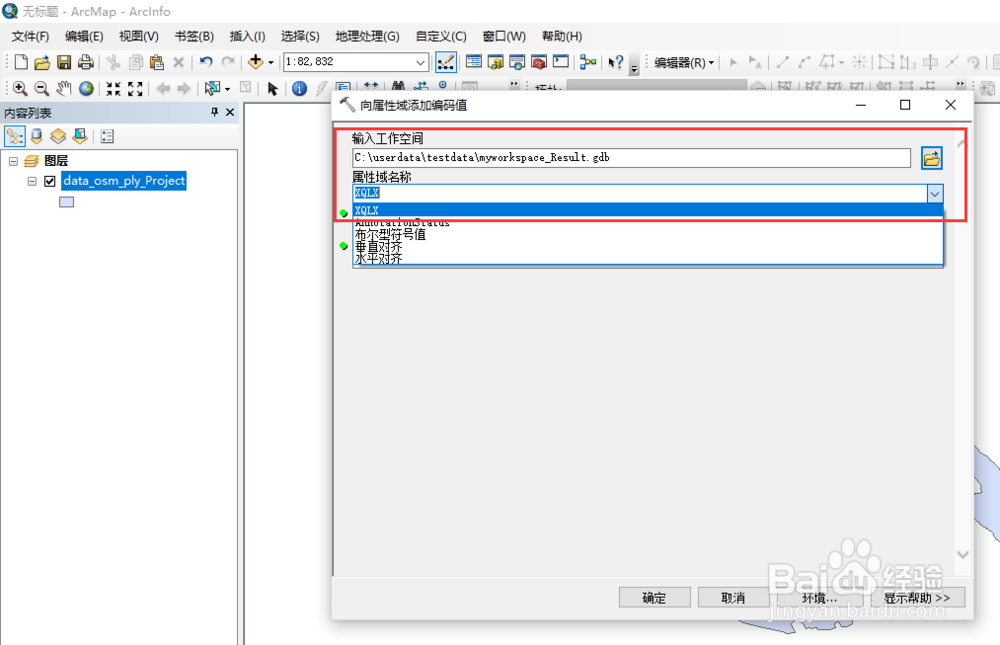Open the 编辑(E) Edit menu
1000x645 pixels.
tap(84, 36)
